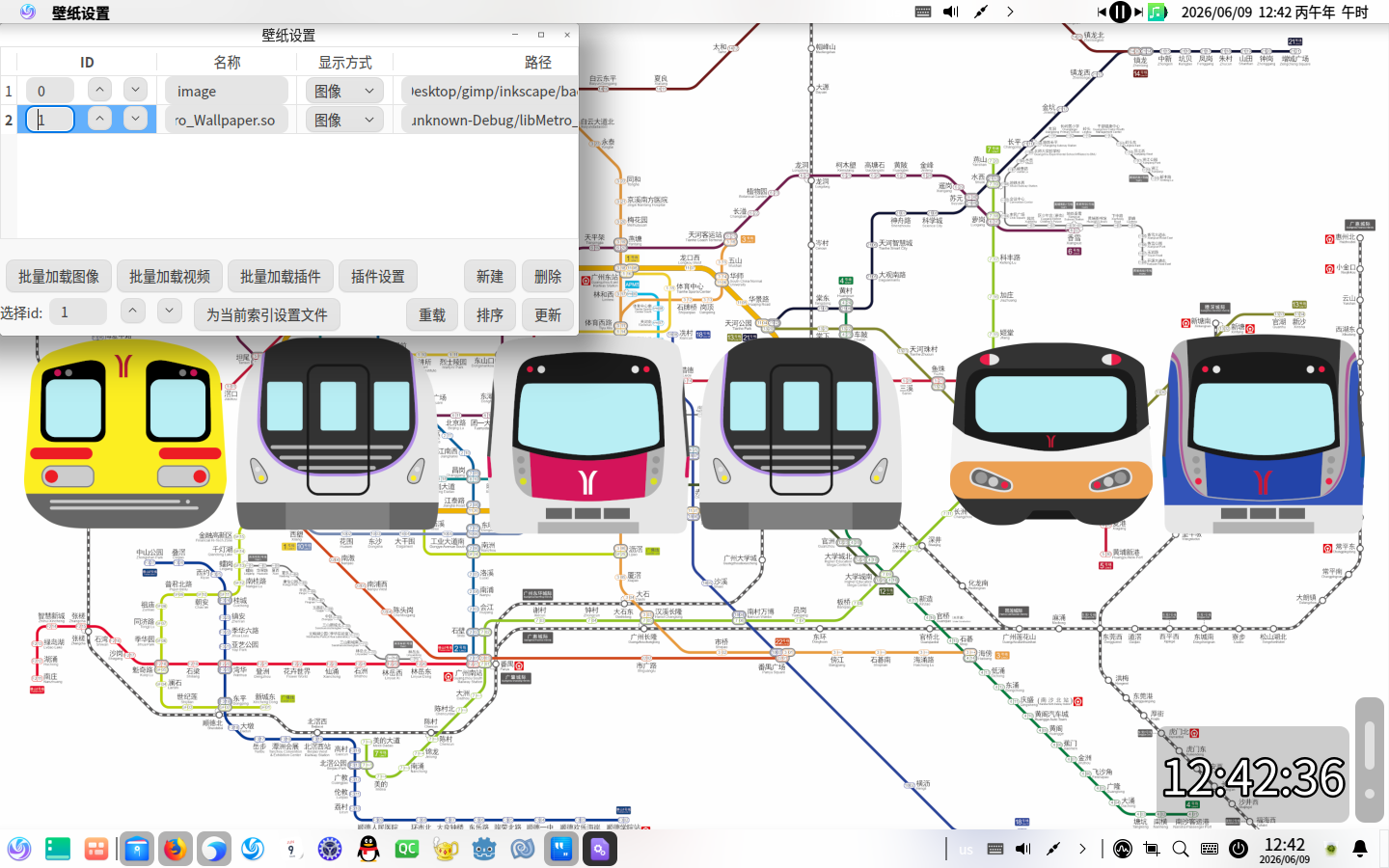The width and height of the screenshot is (1389, 868).
Task: Click the 重载 button
Action: 432,315
